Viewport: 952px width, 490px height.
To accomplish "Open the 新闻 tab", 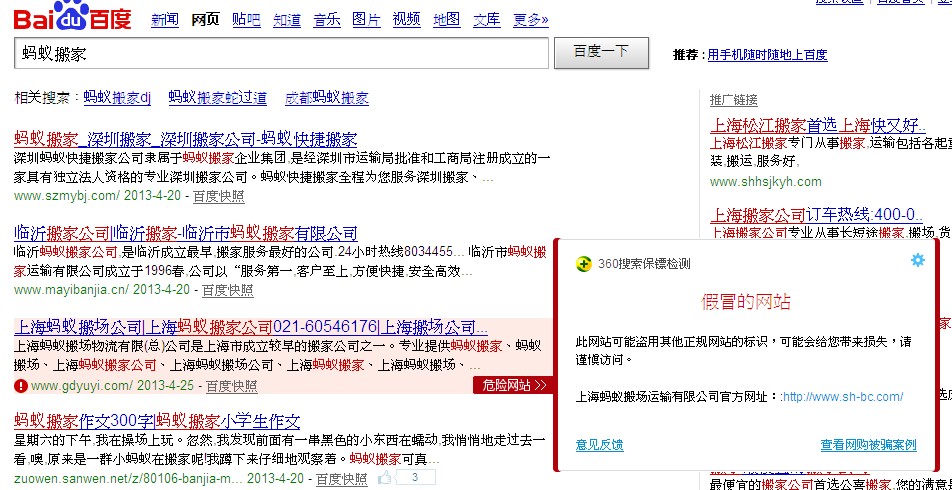I will pyautogui.click(x=165, y=20).
